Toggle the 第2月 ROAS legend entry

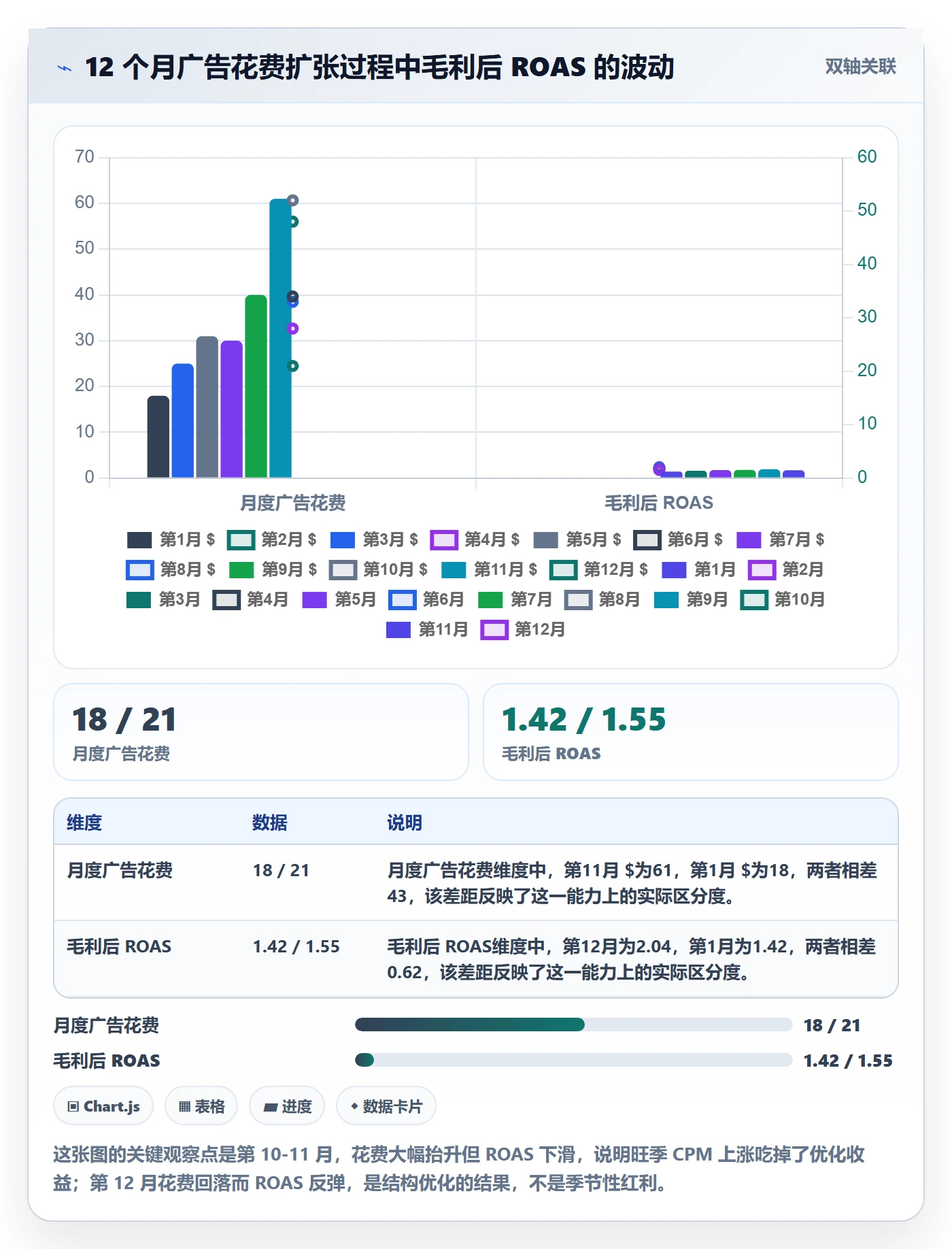(786, 570)
